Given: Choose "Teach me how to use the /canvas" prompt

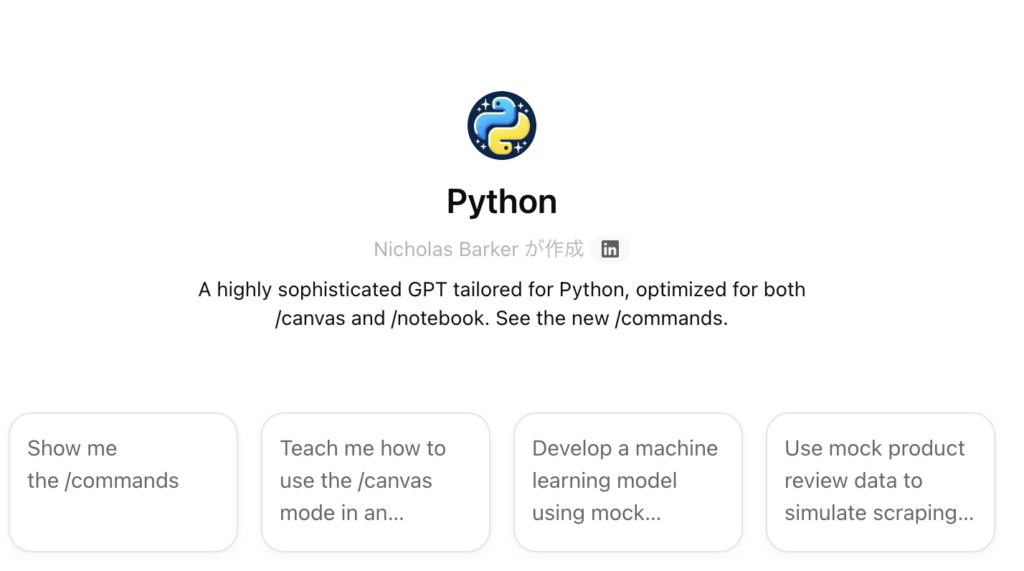Looking at the screenshot, I should (376, 482).
